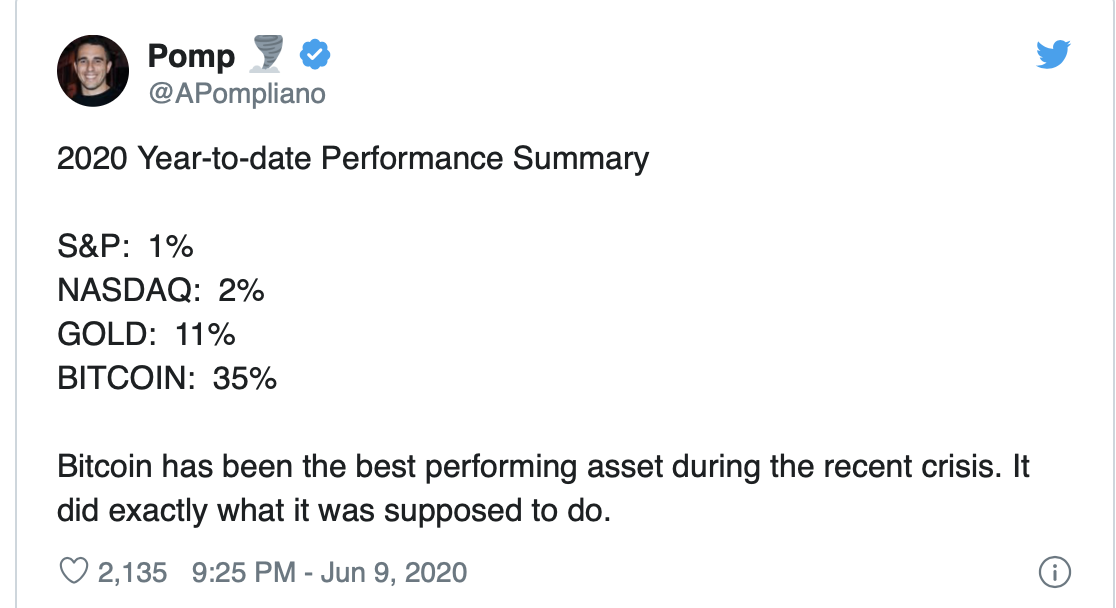Open the info icon for Twitter ads

[1054, 572]
